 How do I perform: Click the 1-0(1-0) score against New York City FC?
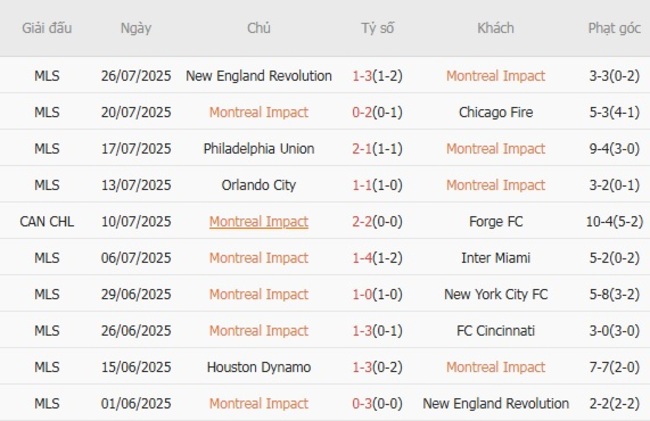point(378,295)
